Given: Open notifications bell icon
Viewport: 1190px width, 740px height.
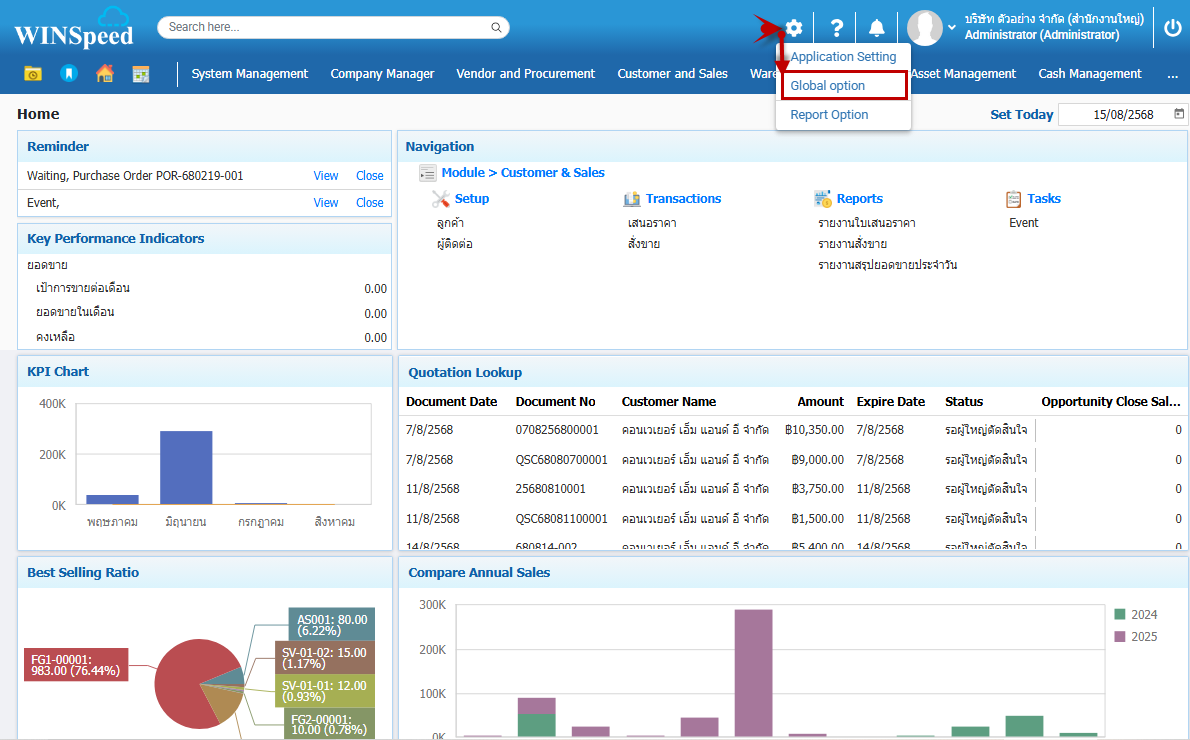Looking at the screenshot, I should pos(877,28).
